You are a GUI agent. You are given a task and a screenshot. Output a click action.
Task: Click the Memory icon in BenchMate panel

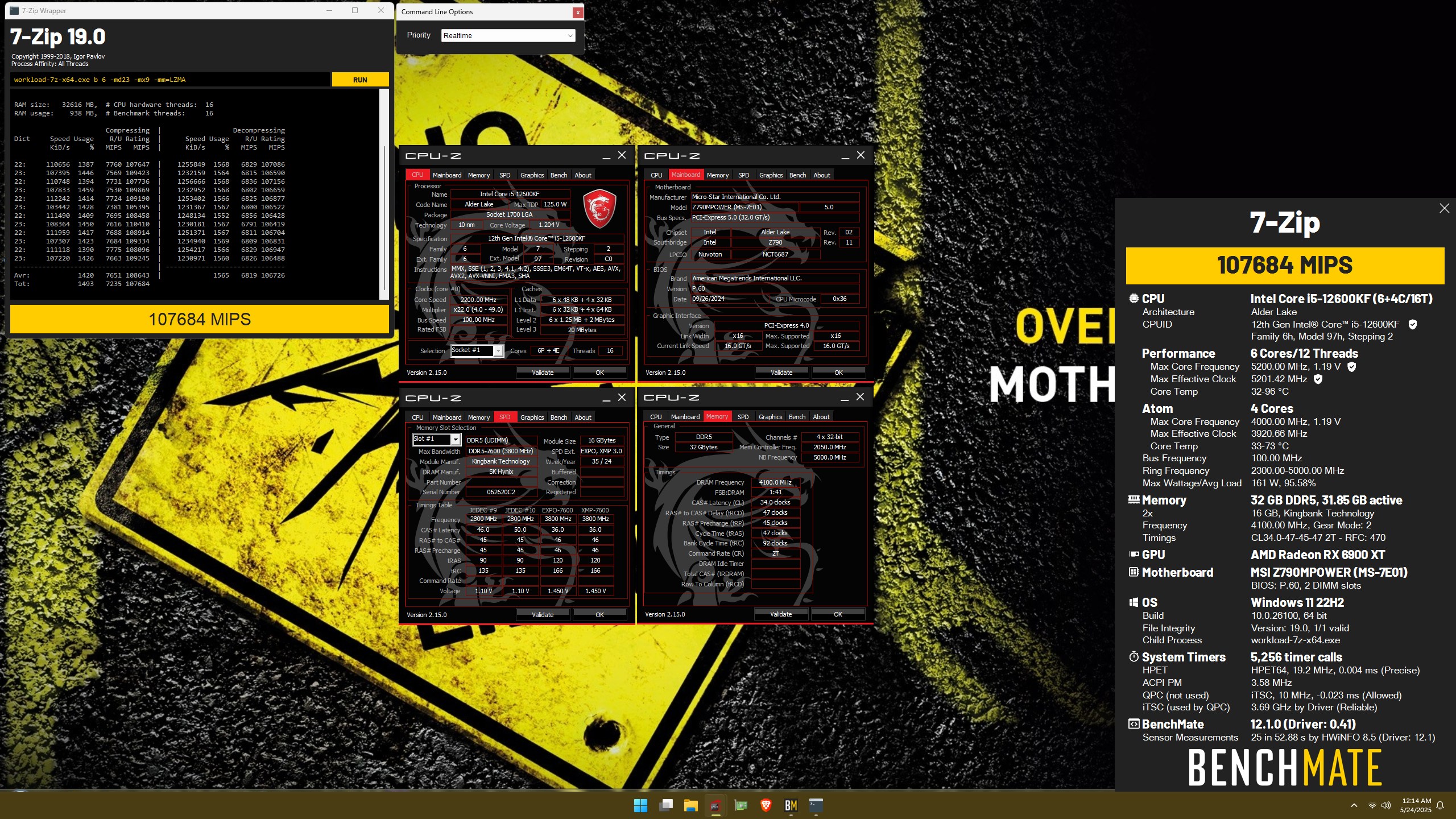click(x=1134, y=500)
